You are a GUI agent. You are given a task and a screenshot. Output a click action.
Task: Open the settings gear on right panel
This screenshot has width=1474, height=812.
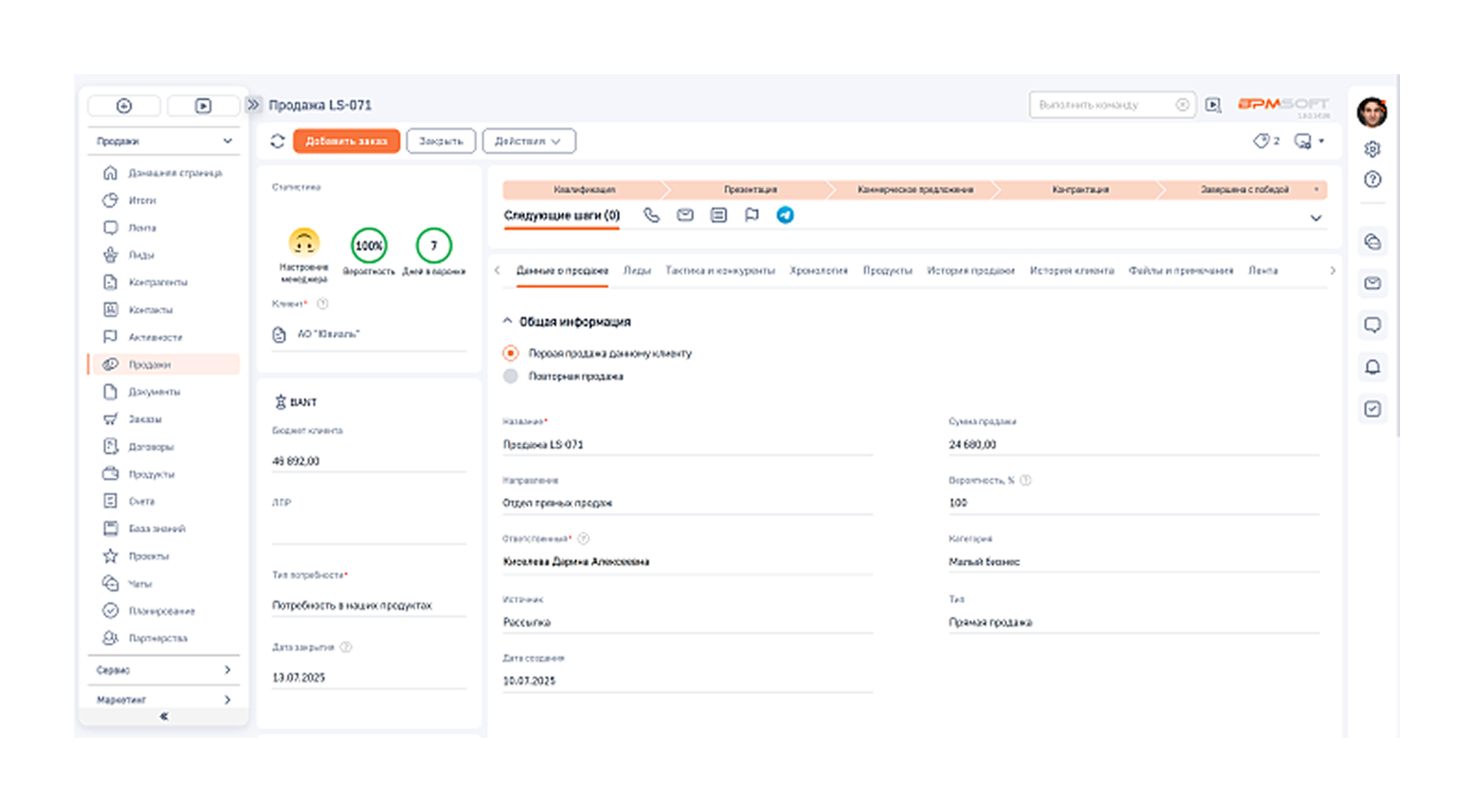pyautogui.click(x=1372, y=148)
